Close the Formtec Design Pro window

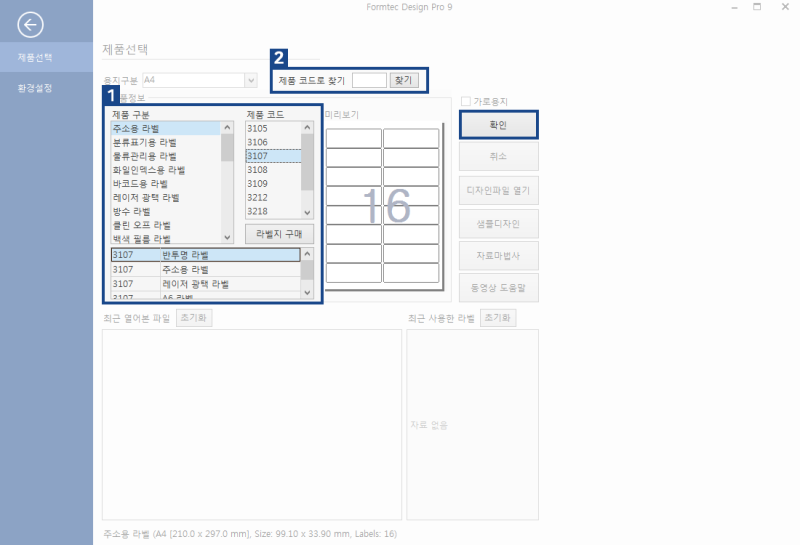[785, 7]
